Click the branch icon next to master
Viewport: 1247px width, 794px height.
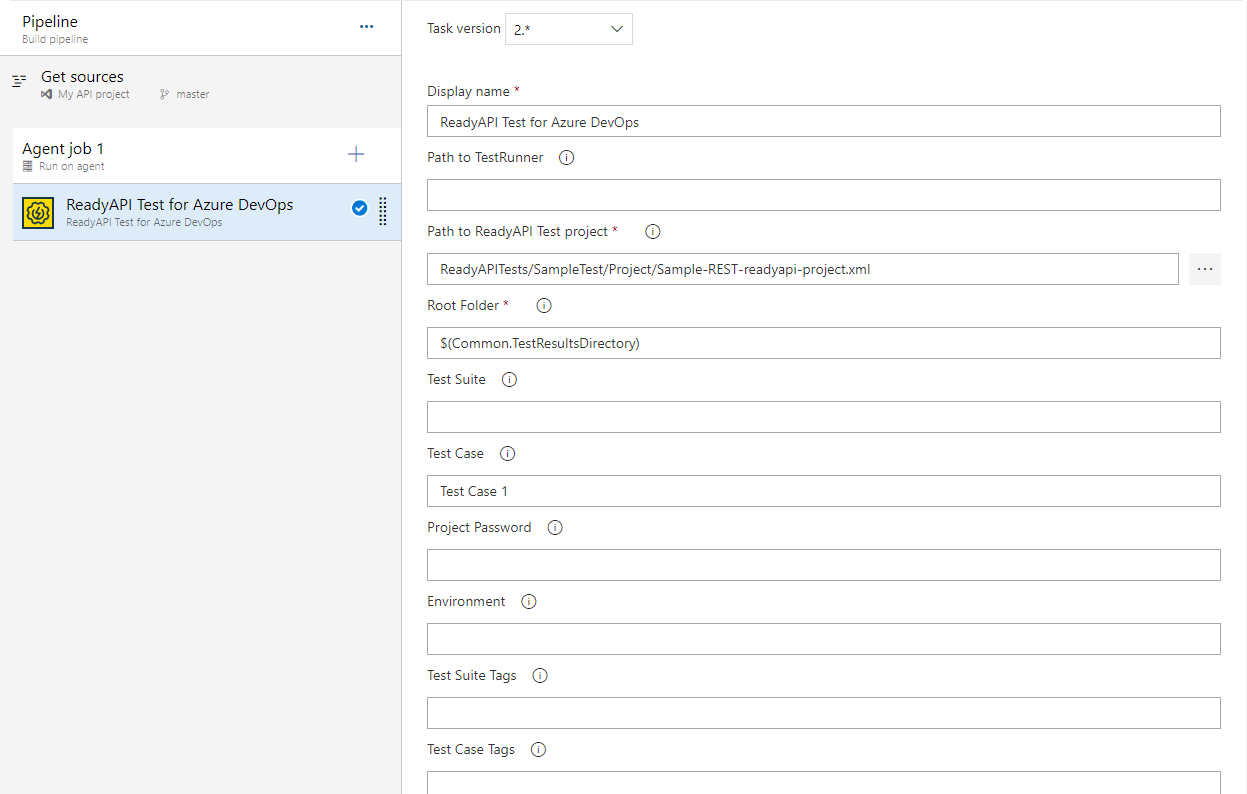coord(164,94)
